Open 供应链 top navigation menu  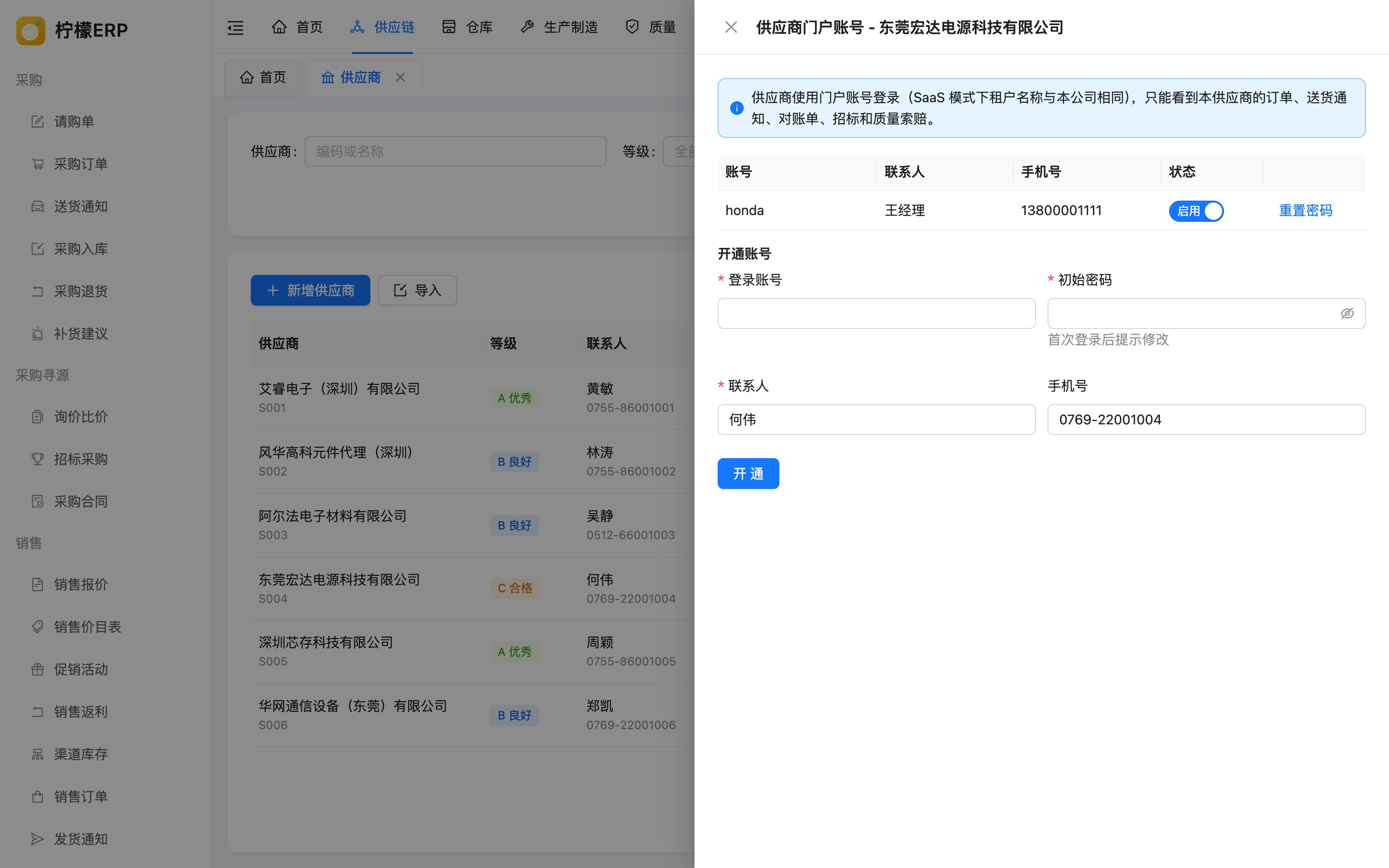click(x=382, y=27)
